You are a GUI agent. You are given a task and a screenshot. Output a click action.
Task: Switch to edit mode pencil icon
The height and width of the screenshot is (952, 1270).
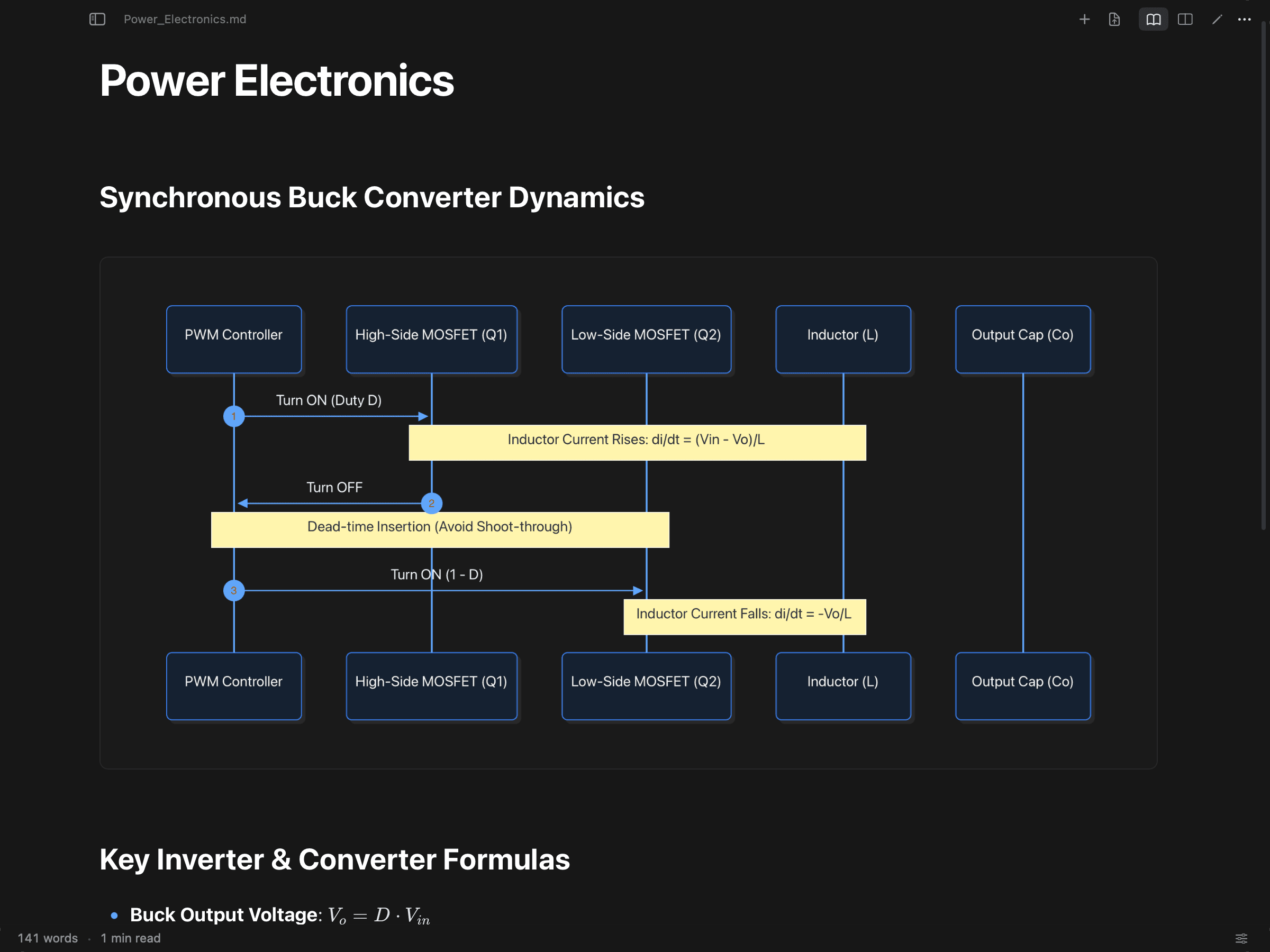[1217, 20]
